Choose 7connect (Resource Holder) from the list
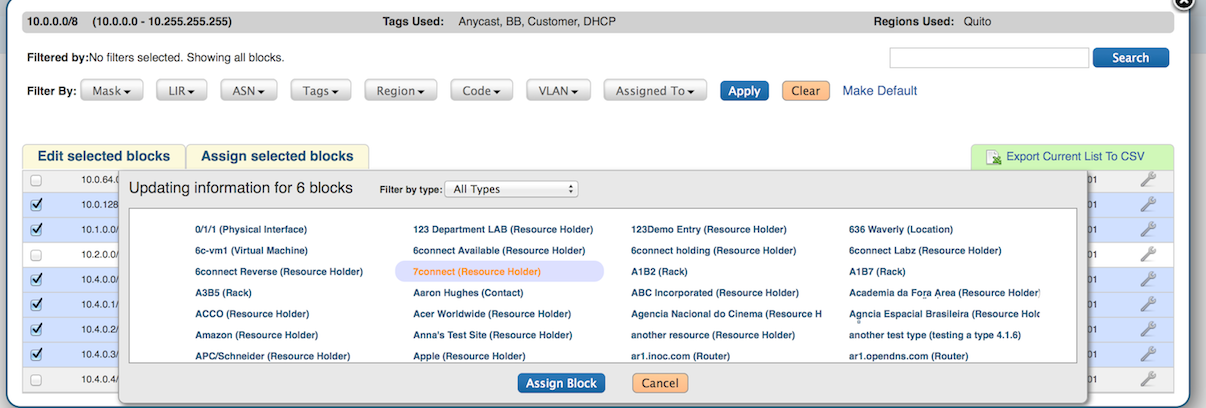The height and width of the screenshot is (408, 1206). point(477,271)
